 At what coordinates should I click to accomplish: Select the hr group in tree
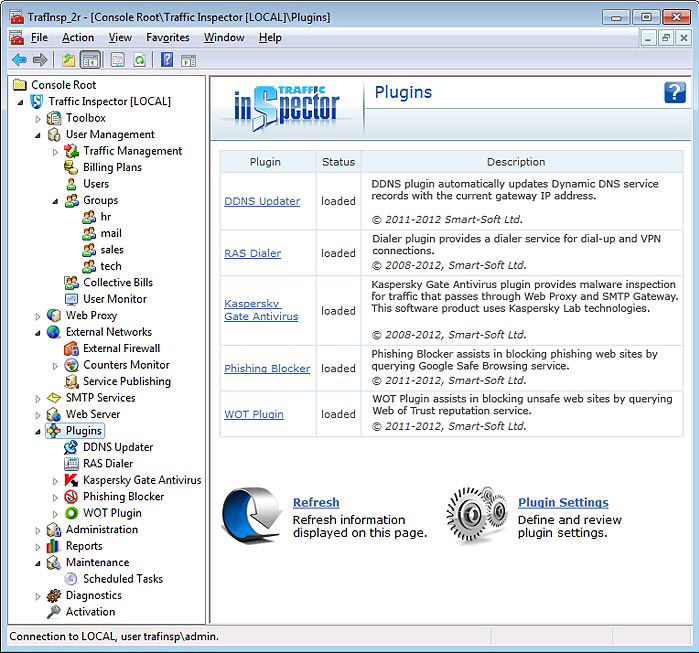pos(106,217)
